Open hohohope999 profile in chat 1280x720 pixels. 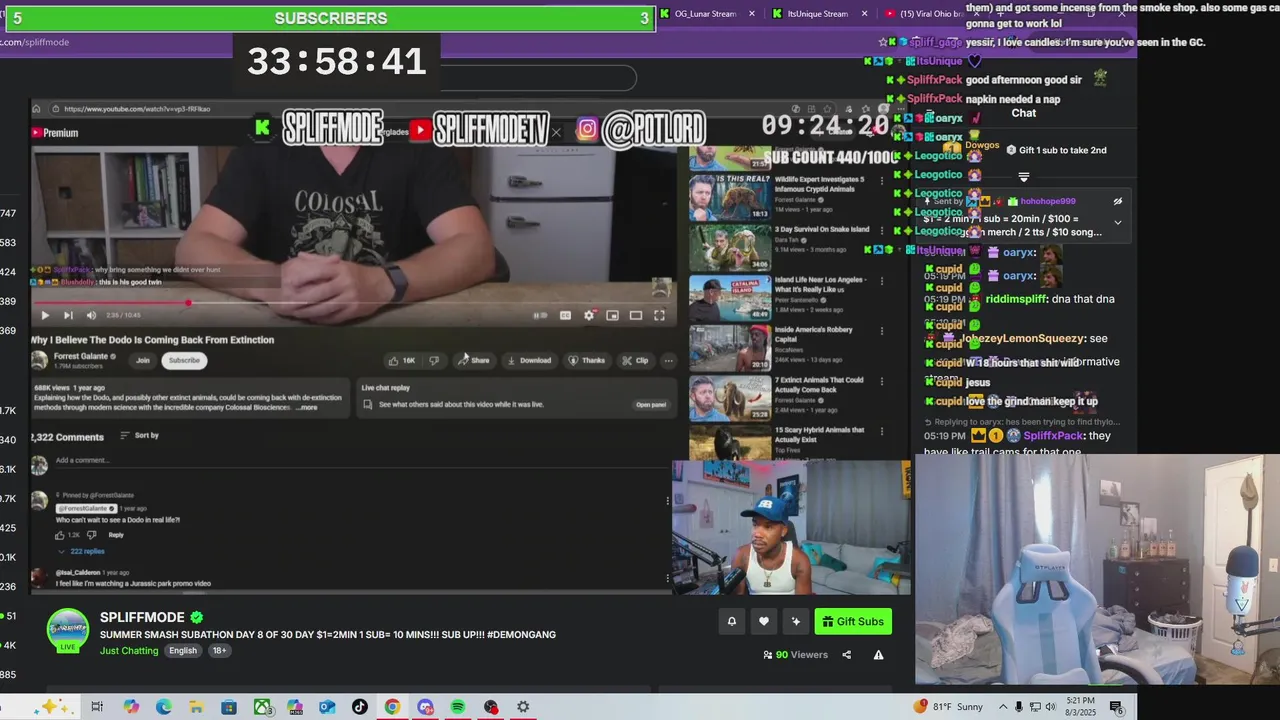coord(1047,201)
